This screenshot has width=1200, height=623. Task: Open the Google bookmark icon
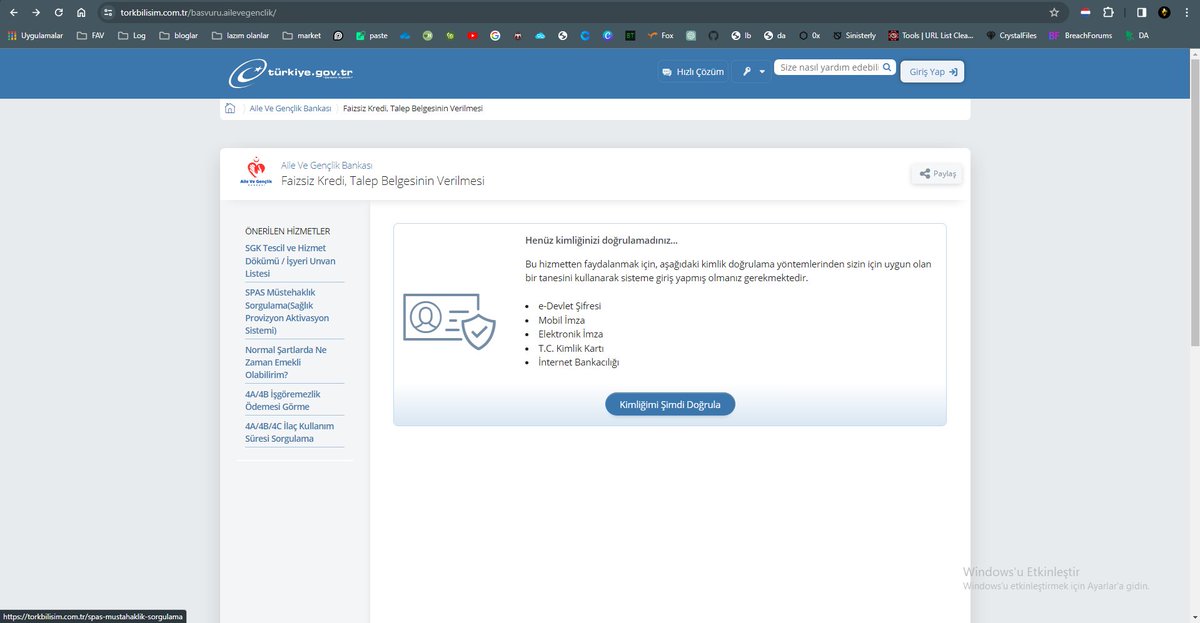495,35
